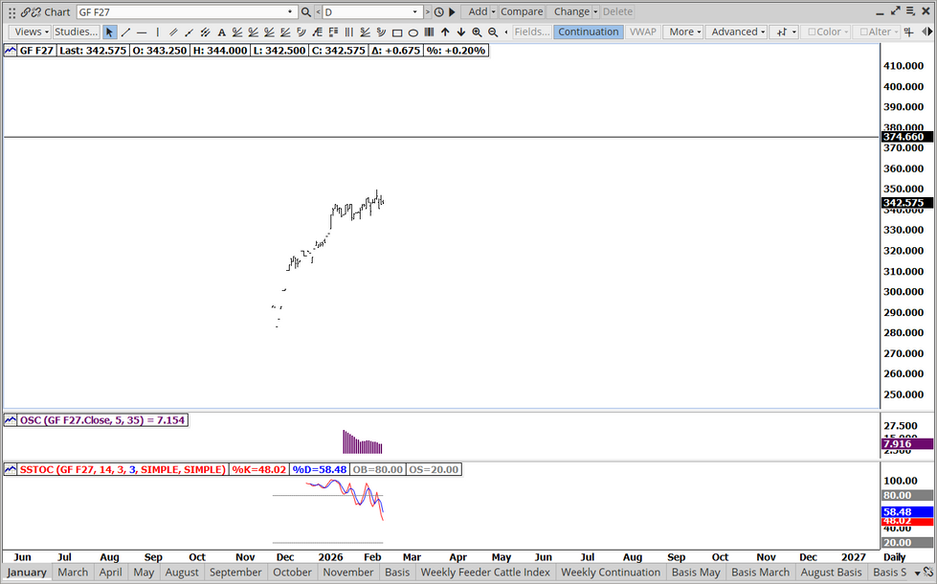This screenshot has height=584, width=937.
Task: Click the drag-handle dots icon
Action: (11, 12)
